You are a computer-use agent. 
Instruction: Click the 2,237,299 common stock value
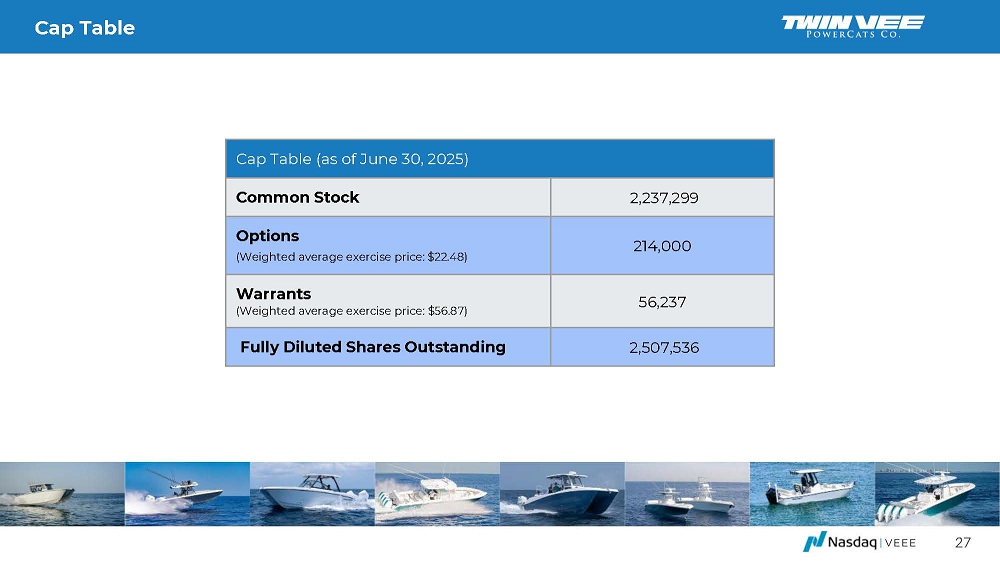(663, 197)
